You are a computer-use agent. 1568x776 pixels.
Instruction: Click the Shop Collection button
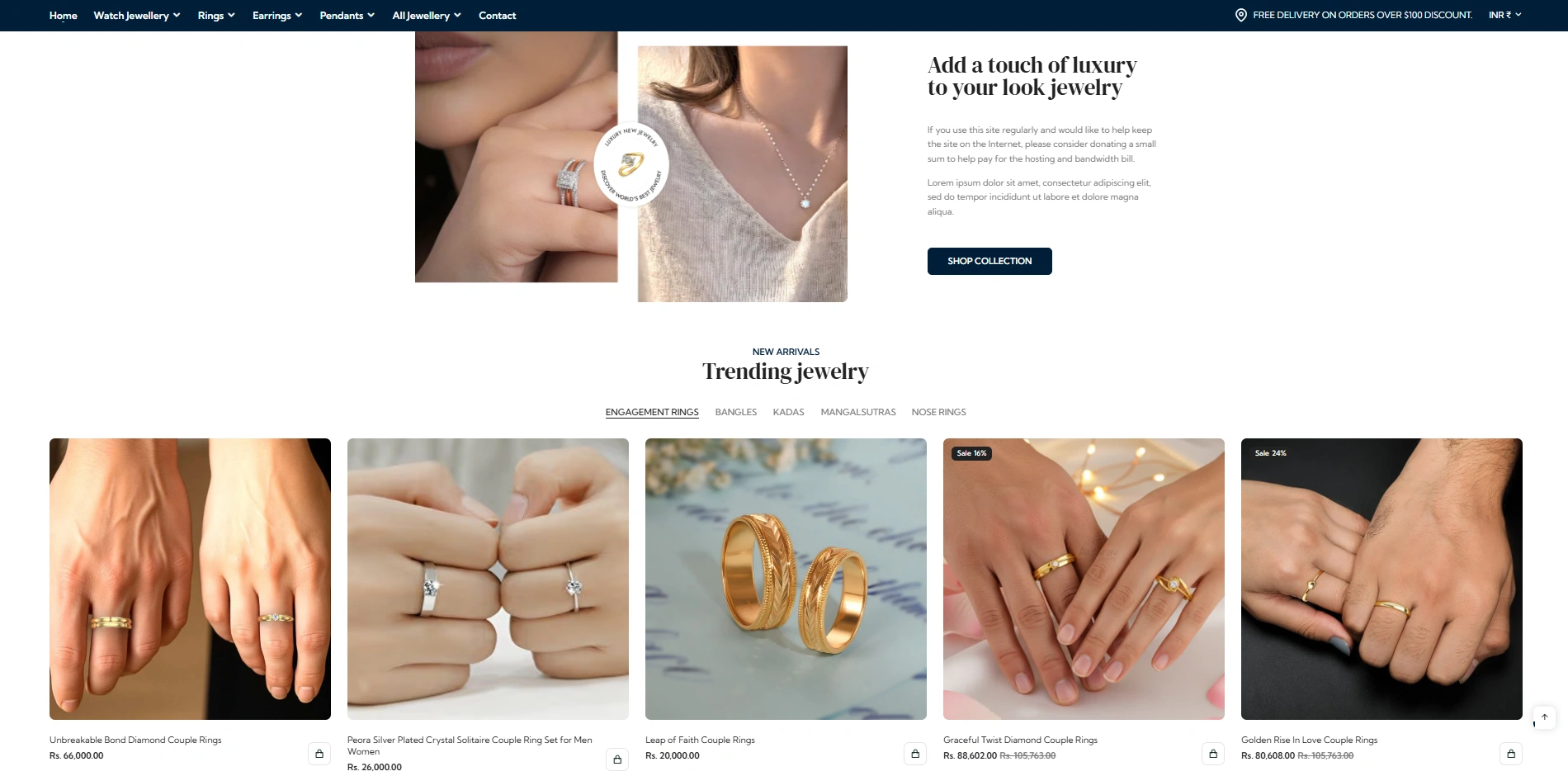(x=989, y=261)
